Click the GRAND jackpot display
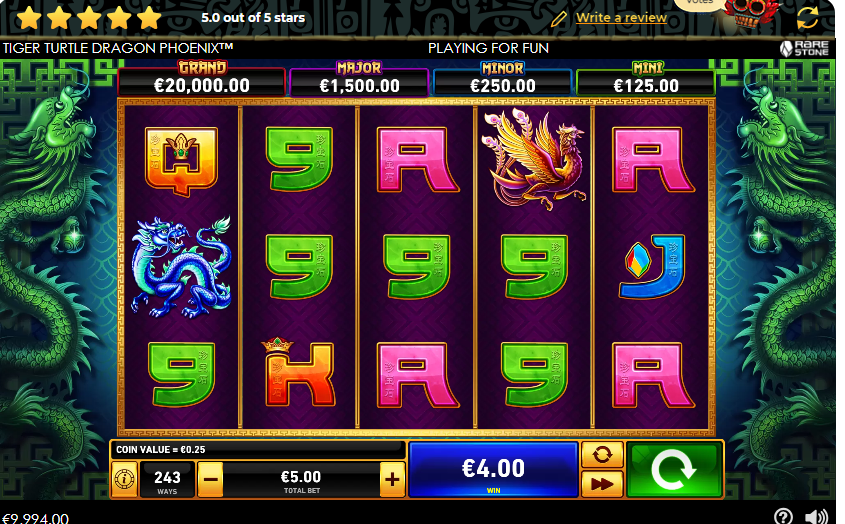Screen dimensions: 845x524 (202, 79)
